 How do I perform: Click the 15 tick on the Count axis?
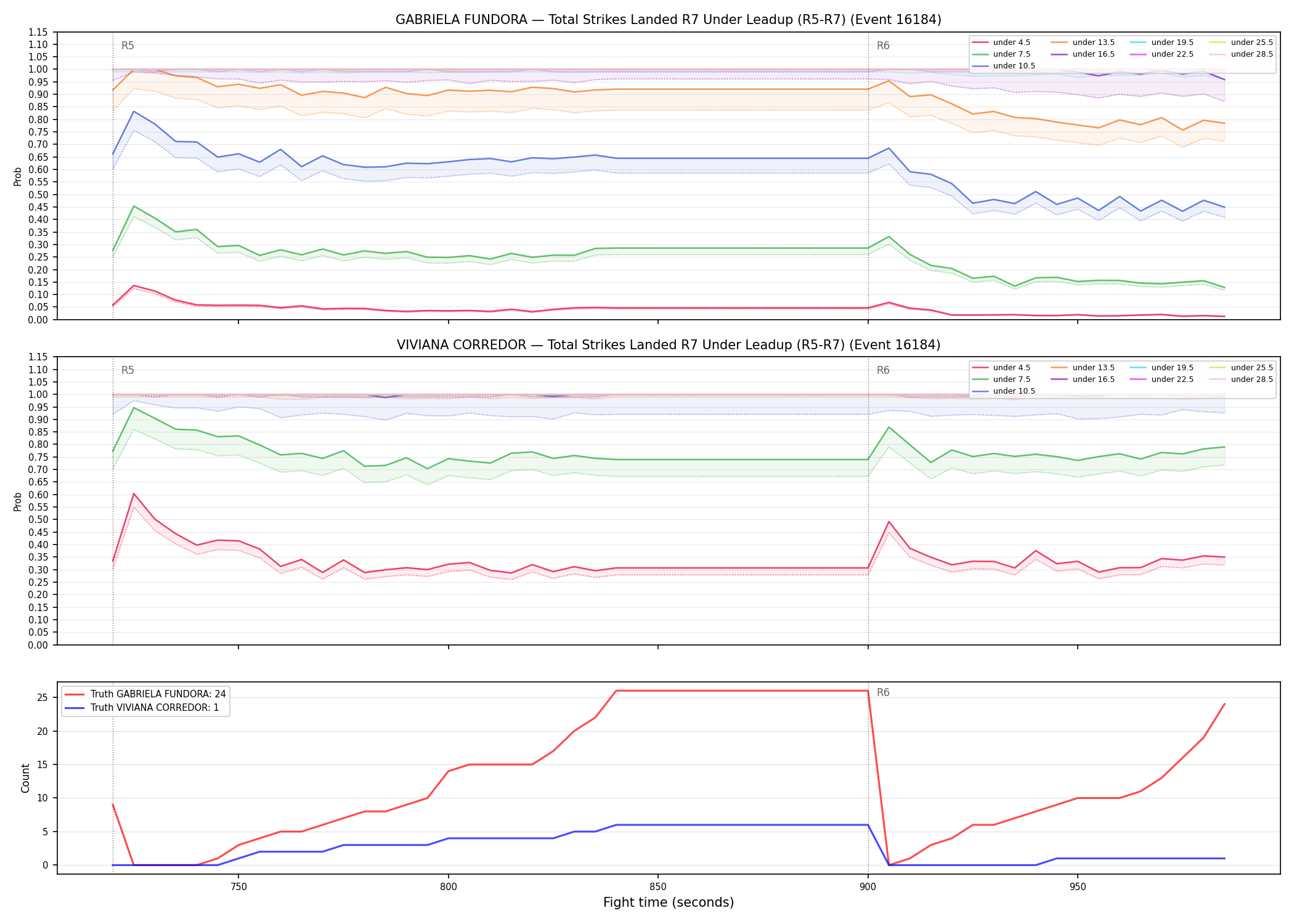click(x=42, y=765)
